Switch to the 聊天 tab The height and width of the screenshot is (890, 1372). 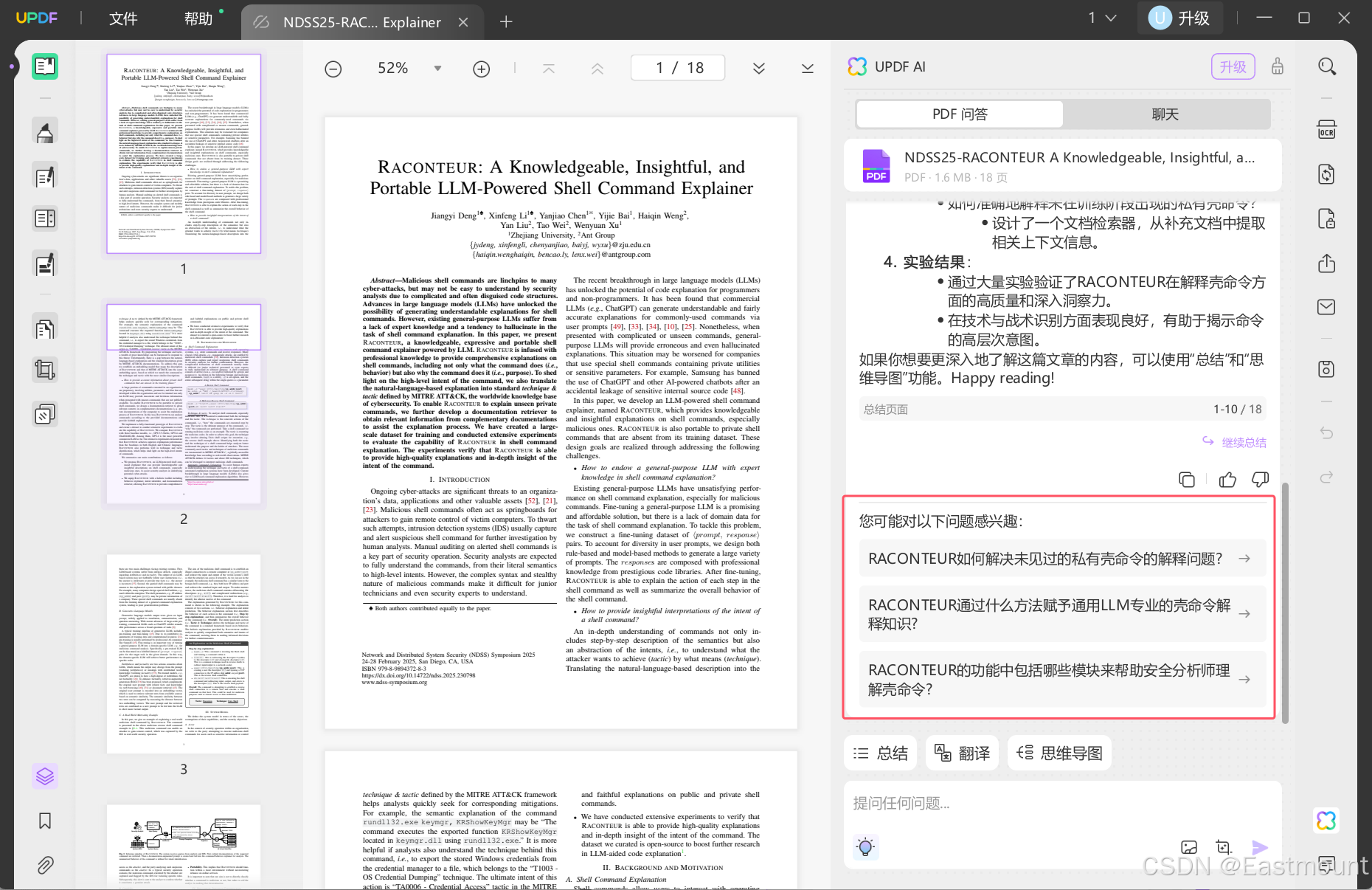coord(1165,114)
